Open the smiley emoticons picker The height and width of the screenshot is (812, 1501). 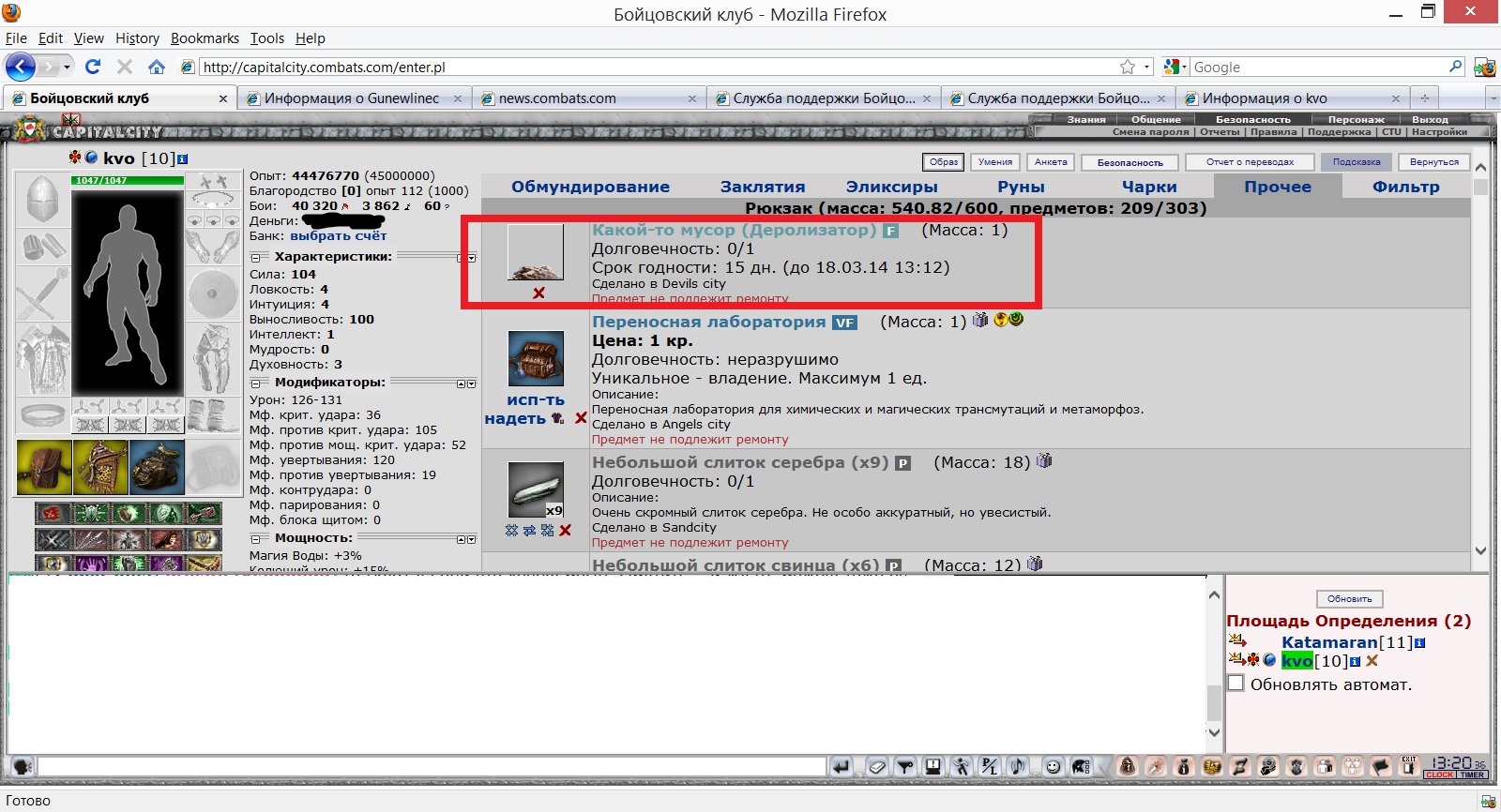1053,767
